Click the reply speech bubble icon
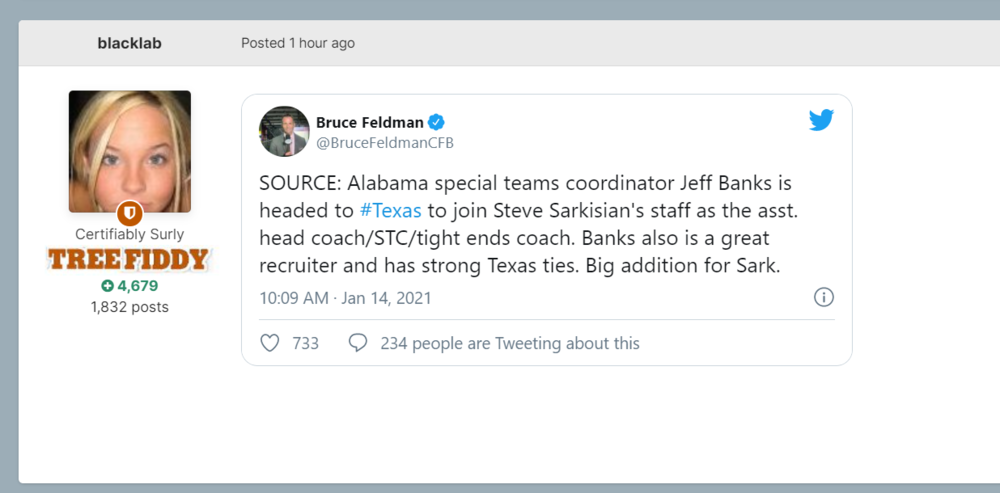The height and width of the screenshot is (493, 1000). point(357,343)
